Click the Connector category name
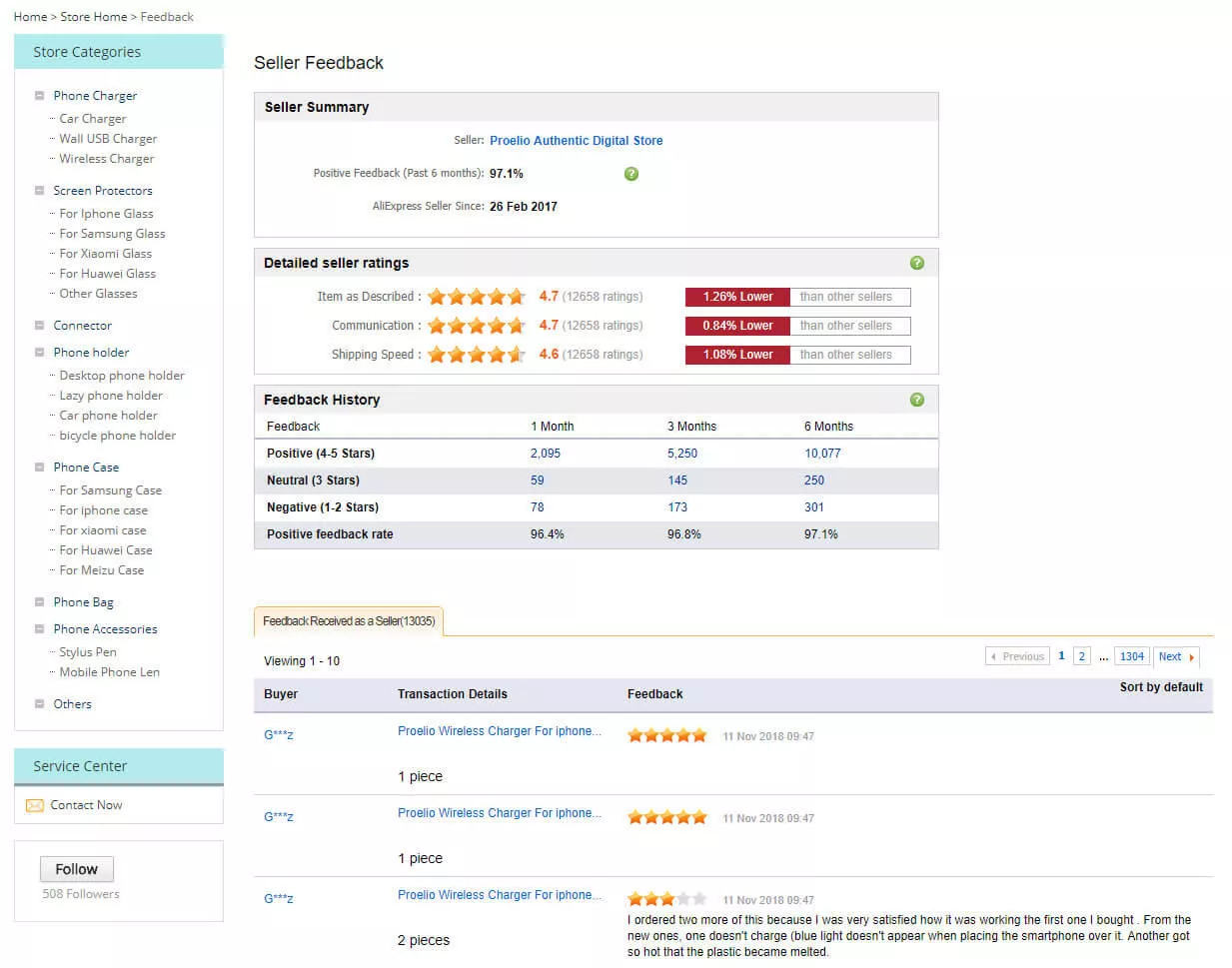 coord(82,326)
